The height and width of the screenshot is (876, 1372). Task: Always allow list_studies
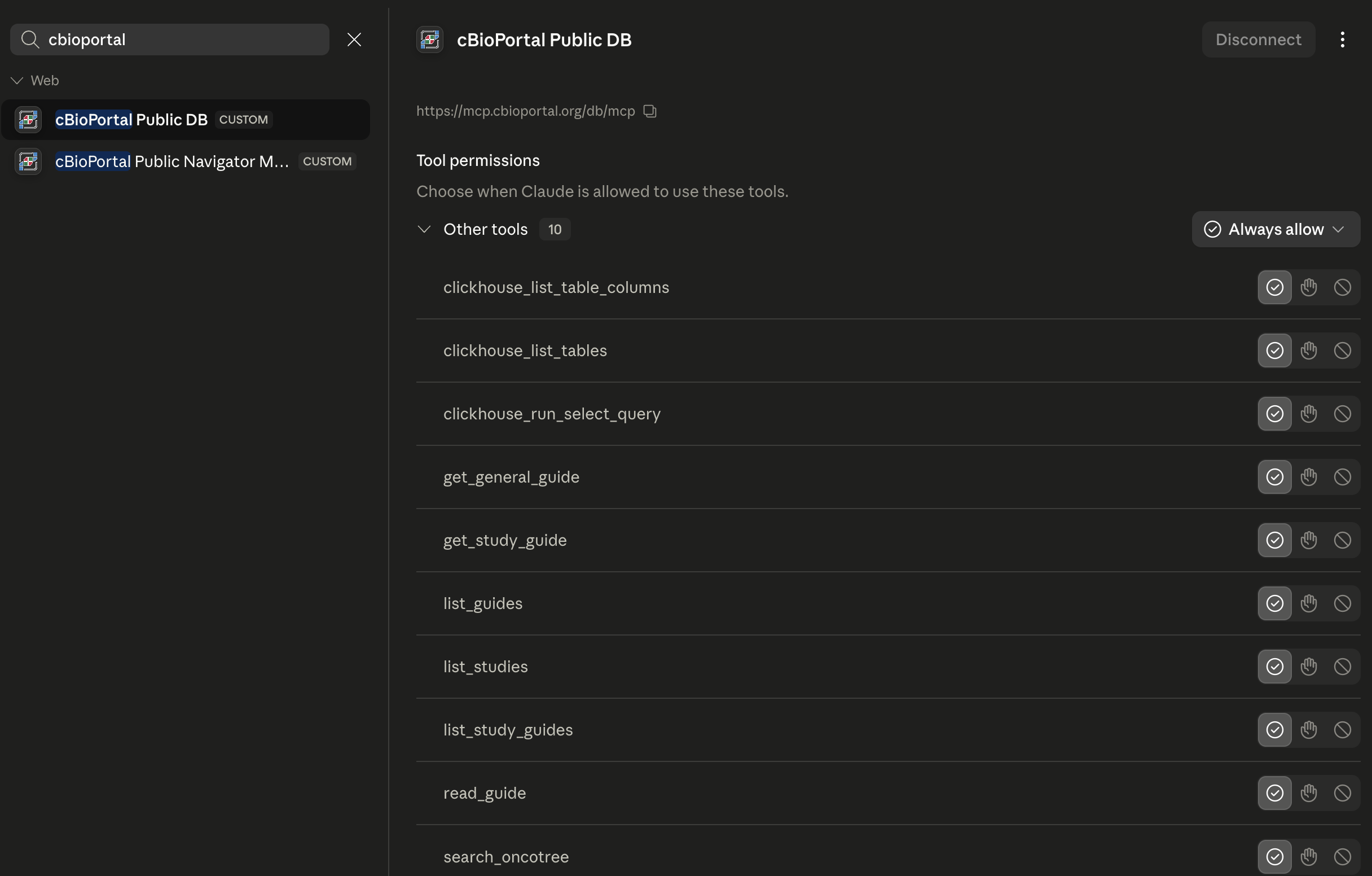tap(1274, 667)
